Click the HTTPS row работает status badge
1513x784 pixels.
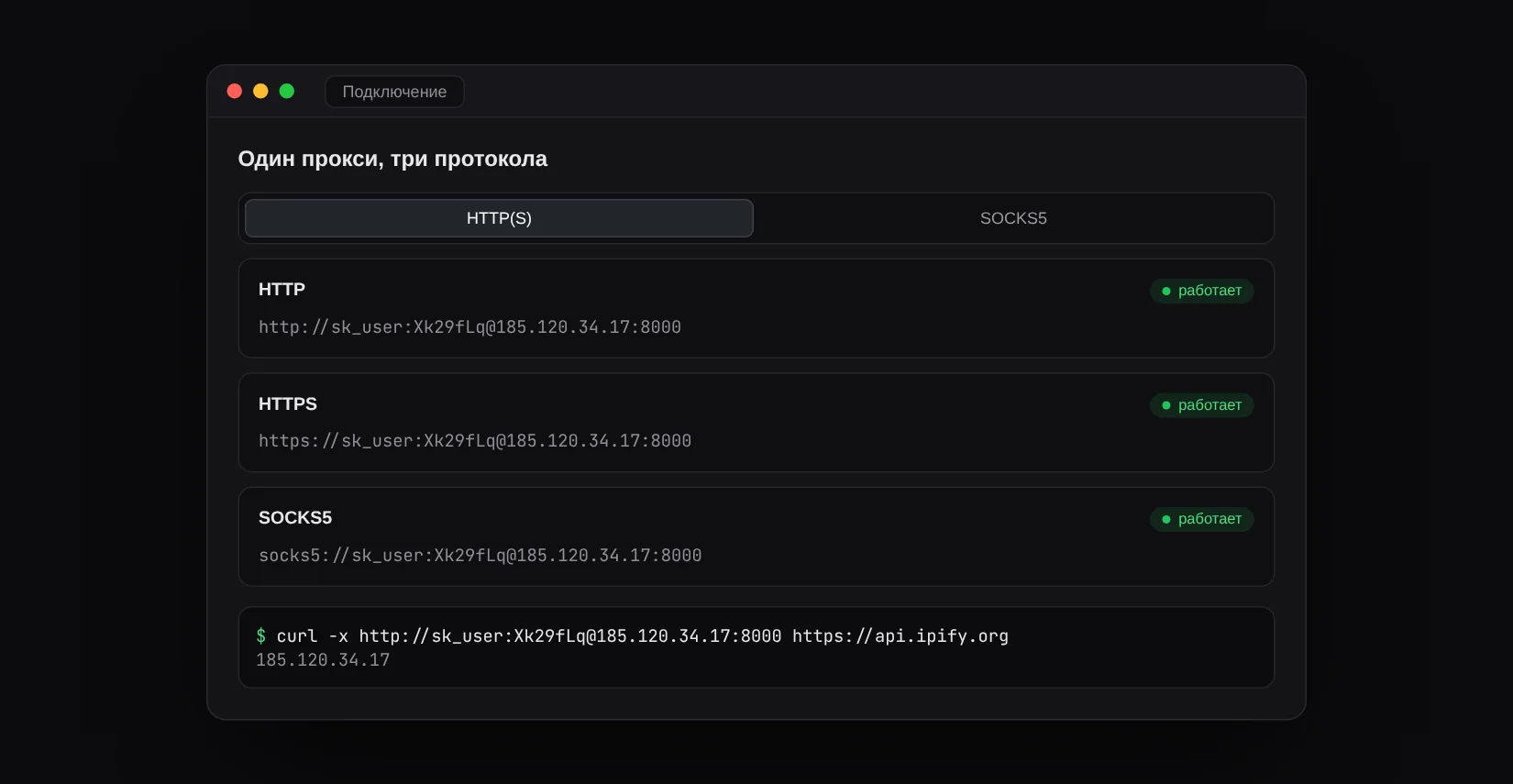tap(1201, 405)
